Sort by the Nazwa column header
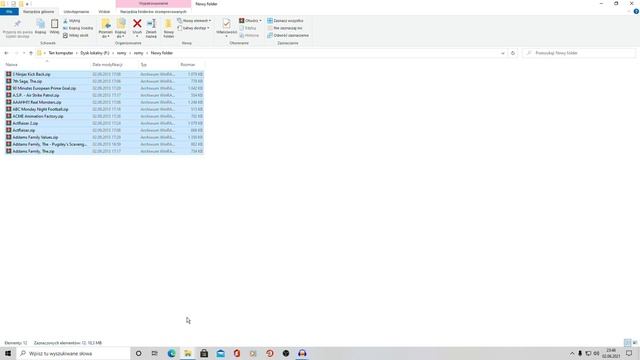640x360 pixels. [47, 64]
